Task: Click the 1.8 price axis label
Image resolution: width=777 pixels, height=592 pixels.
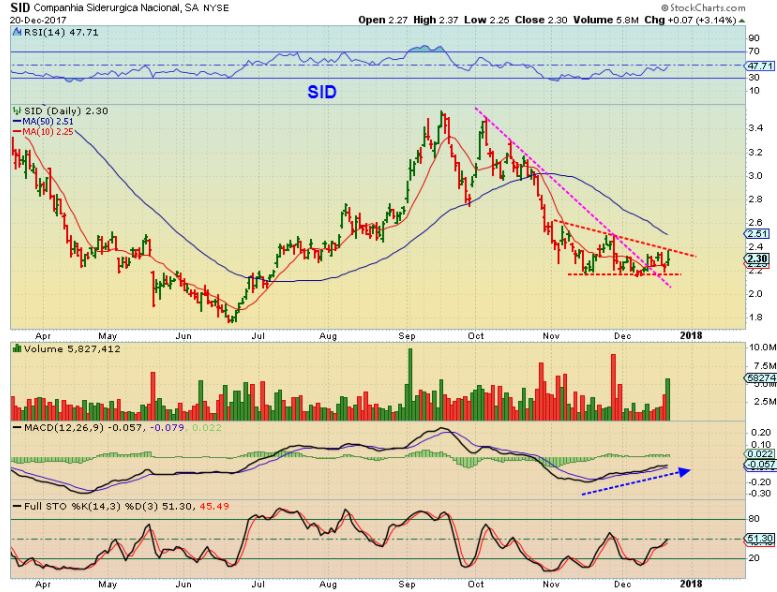Action: point(755,317)
